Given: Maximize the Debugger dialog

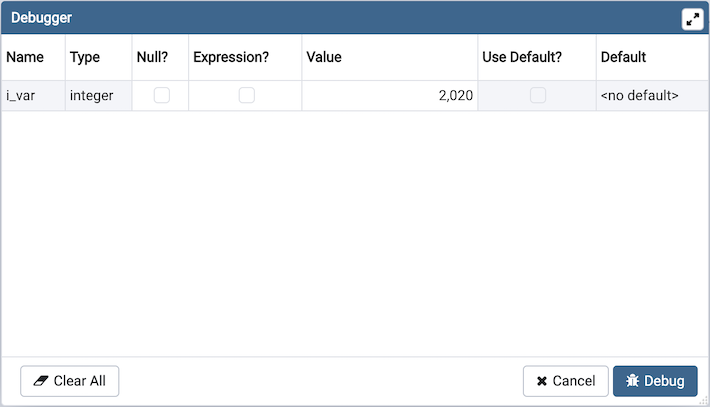Looking at the screenshot, I should tap(692, 19).
